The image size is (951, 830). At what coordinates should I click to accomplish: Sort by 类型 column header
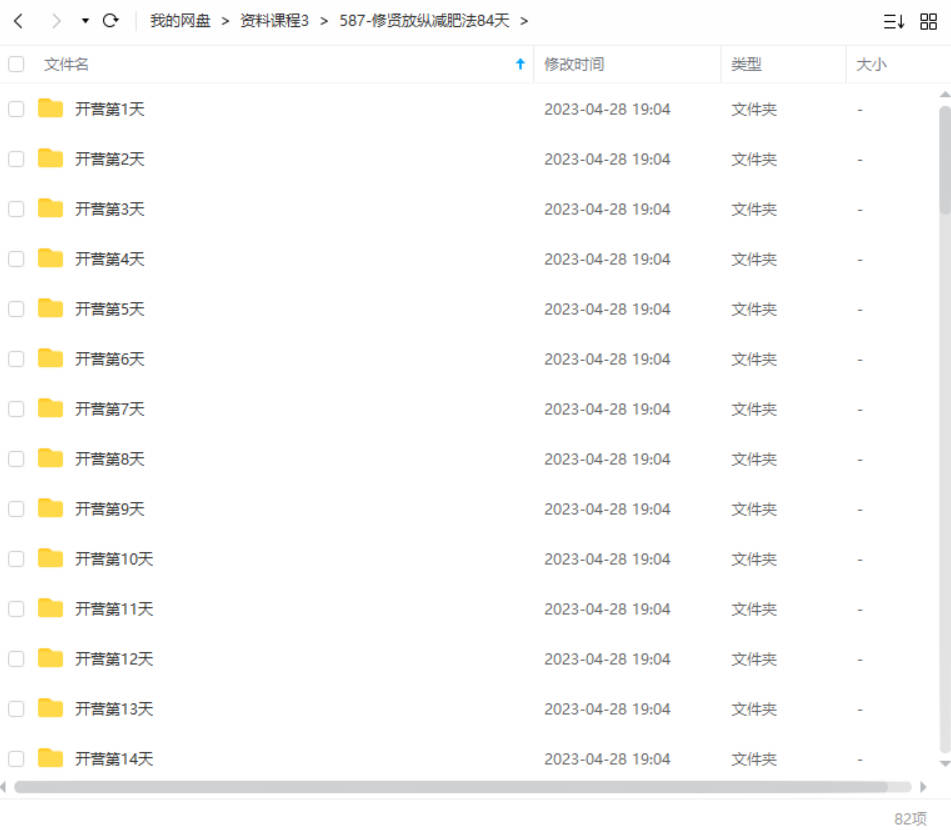coord(746,64)
